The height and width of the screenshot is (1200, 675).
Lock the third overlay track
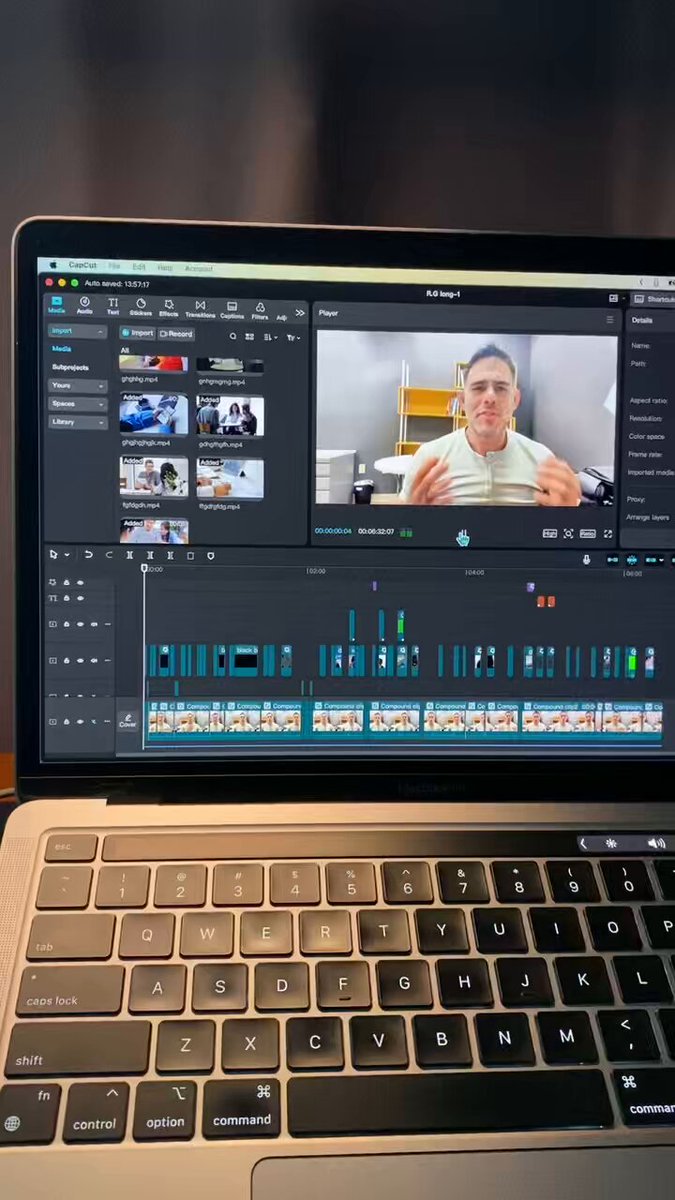(x=67, y=625)
